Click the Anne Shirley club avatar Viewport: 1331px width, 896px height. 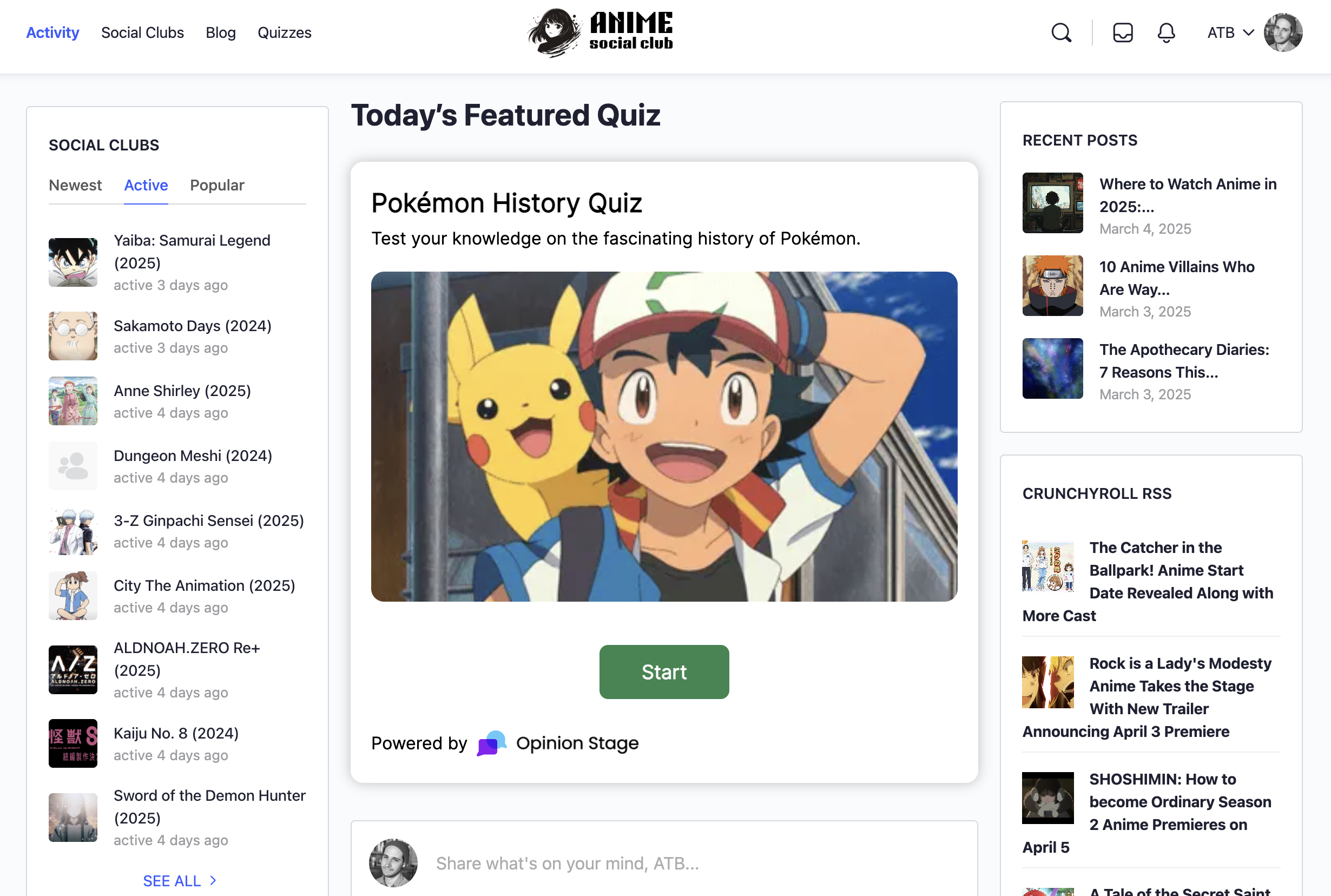pyautogui.click(x=73, y=400)
